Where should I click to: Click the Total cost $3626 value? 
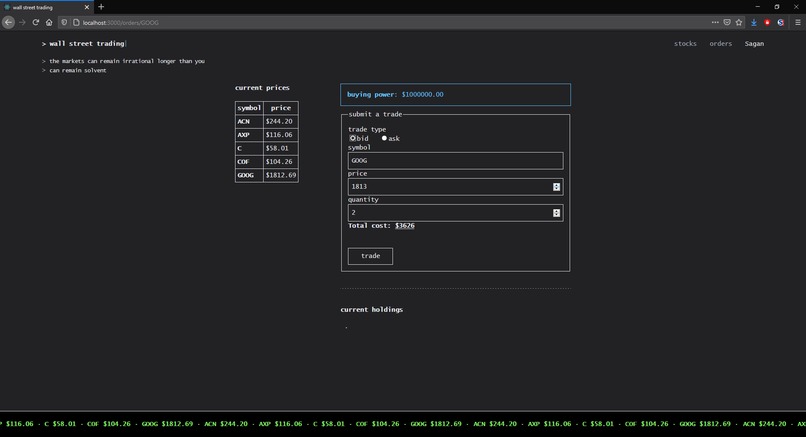coord(405,226)
